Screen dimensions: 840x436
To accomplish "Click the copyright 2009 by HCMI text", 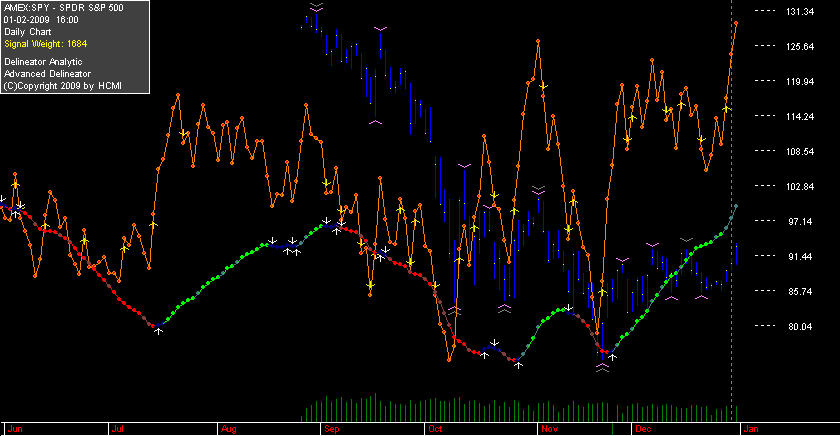I will point(63,86).
